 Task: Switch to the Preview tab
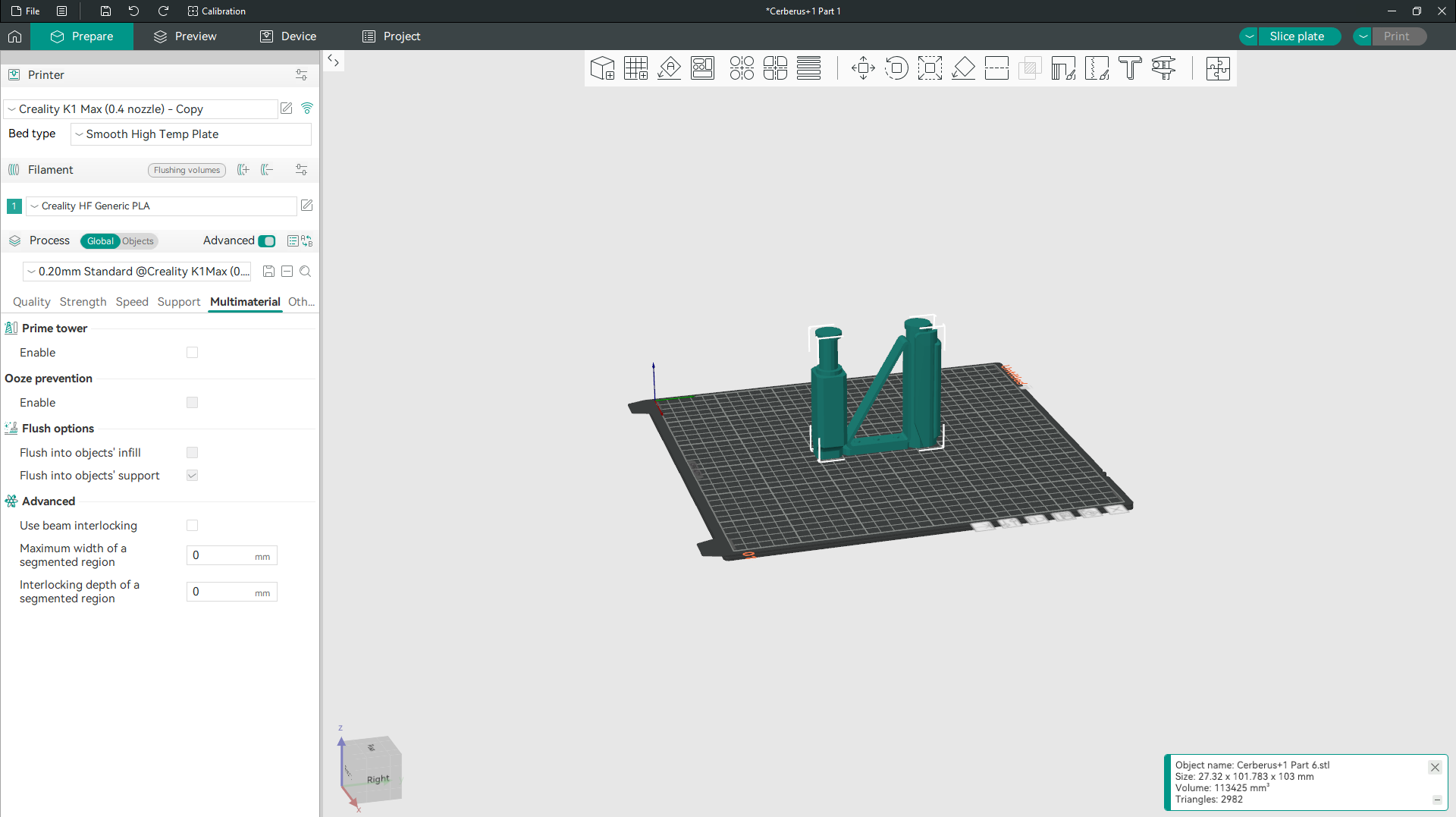point(185,36)
